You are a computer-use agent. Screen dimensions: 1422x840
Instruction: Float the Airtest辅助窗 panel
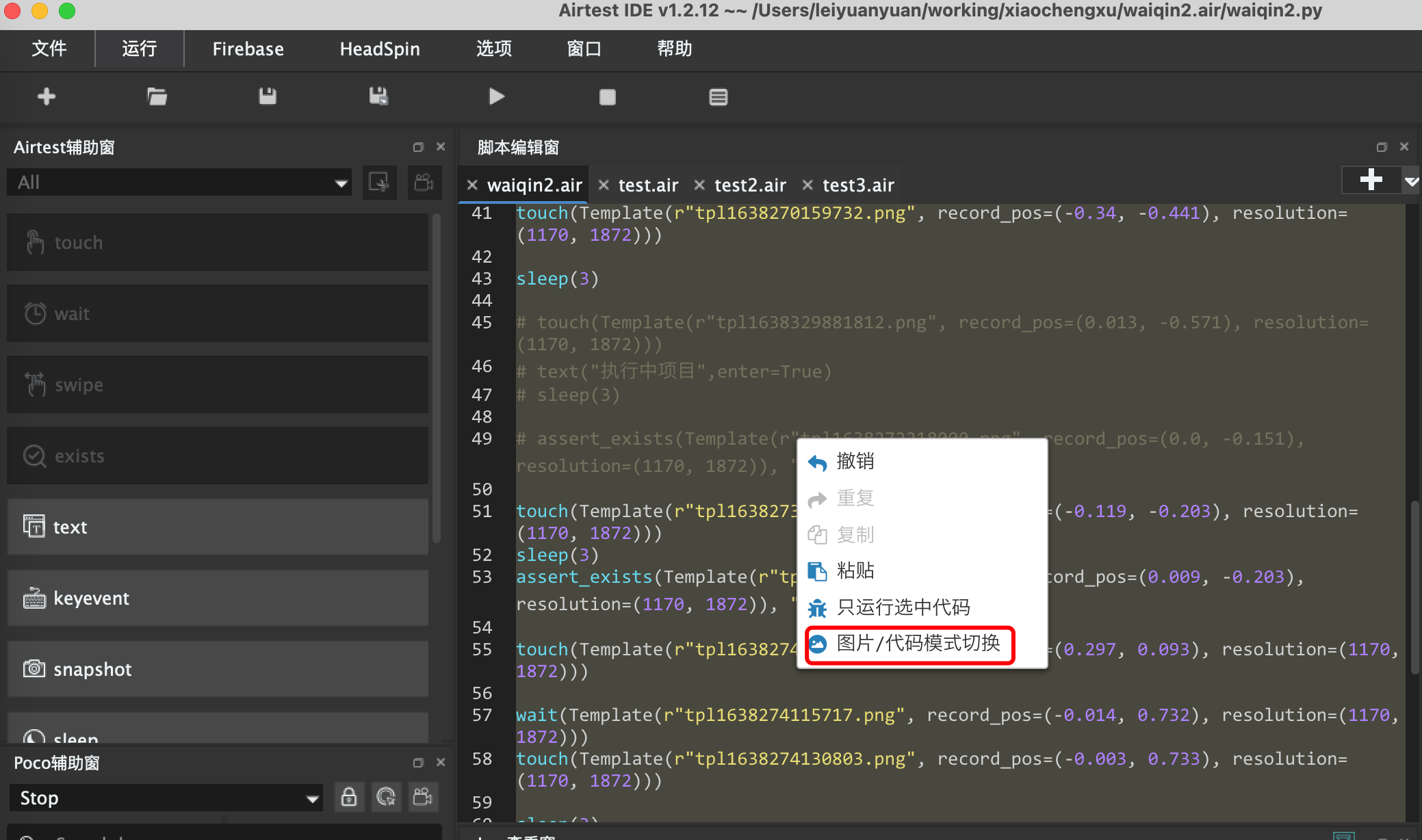pos(418,147)
